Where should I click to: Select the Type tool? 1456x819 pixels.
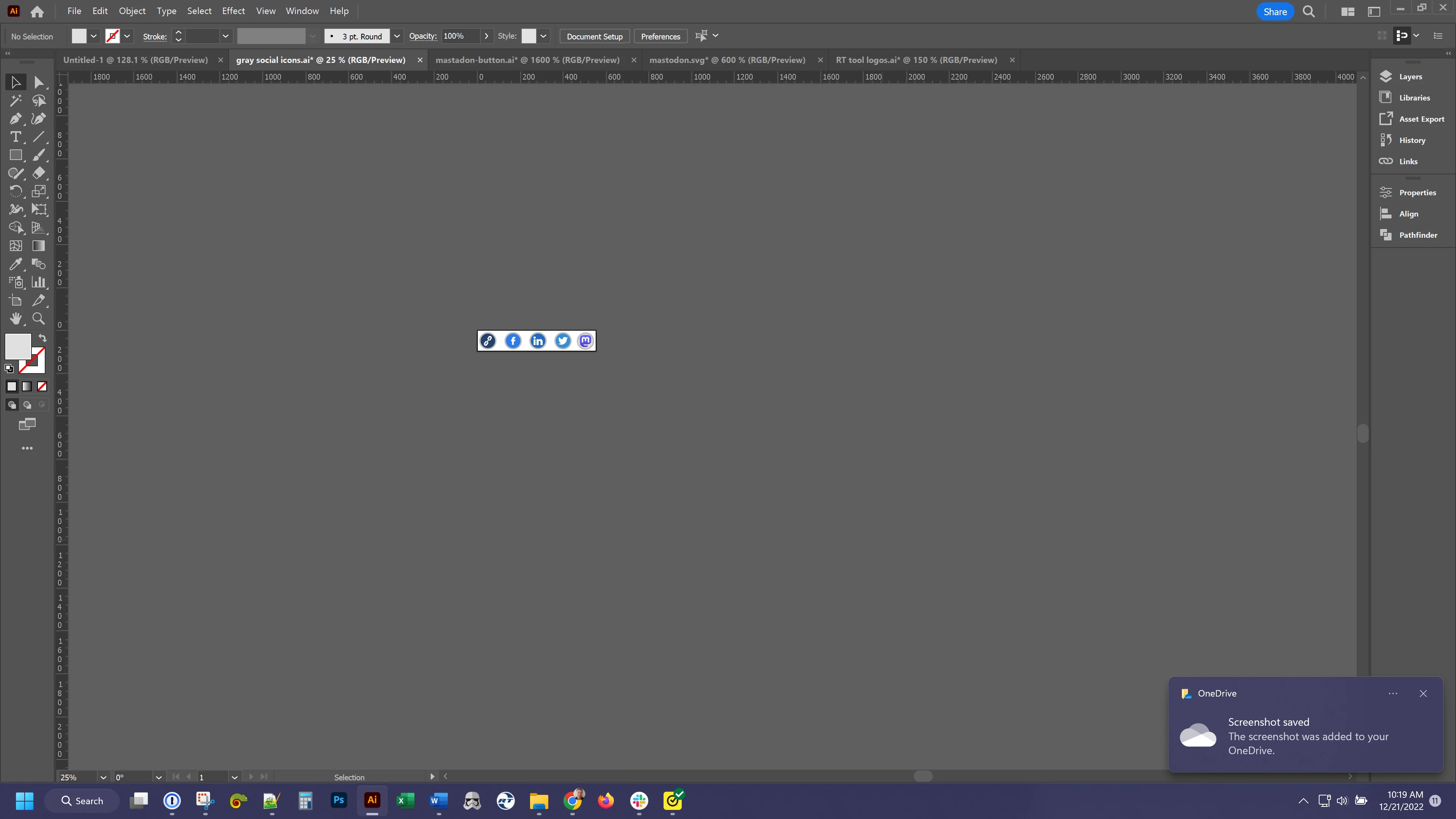15,137
